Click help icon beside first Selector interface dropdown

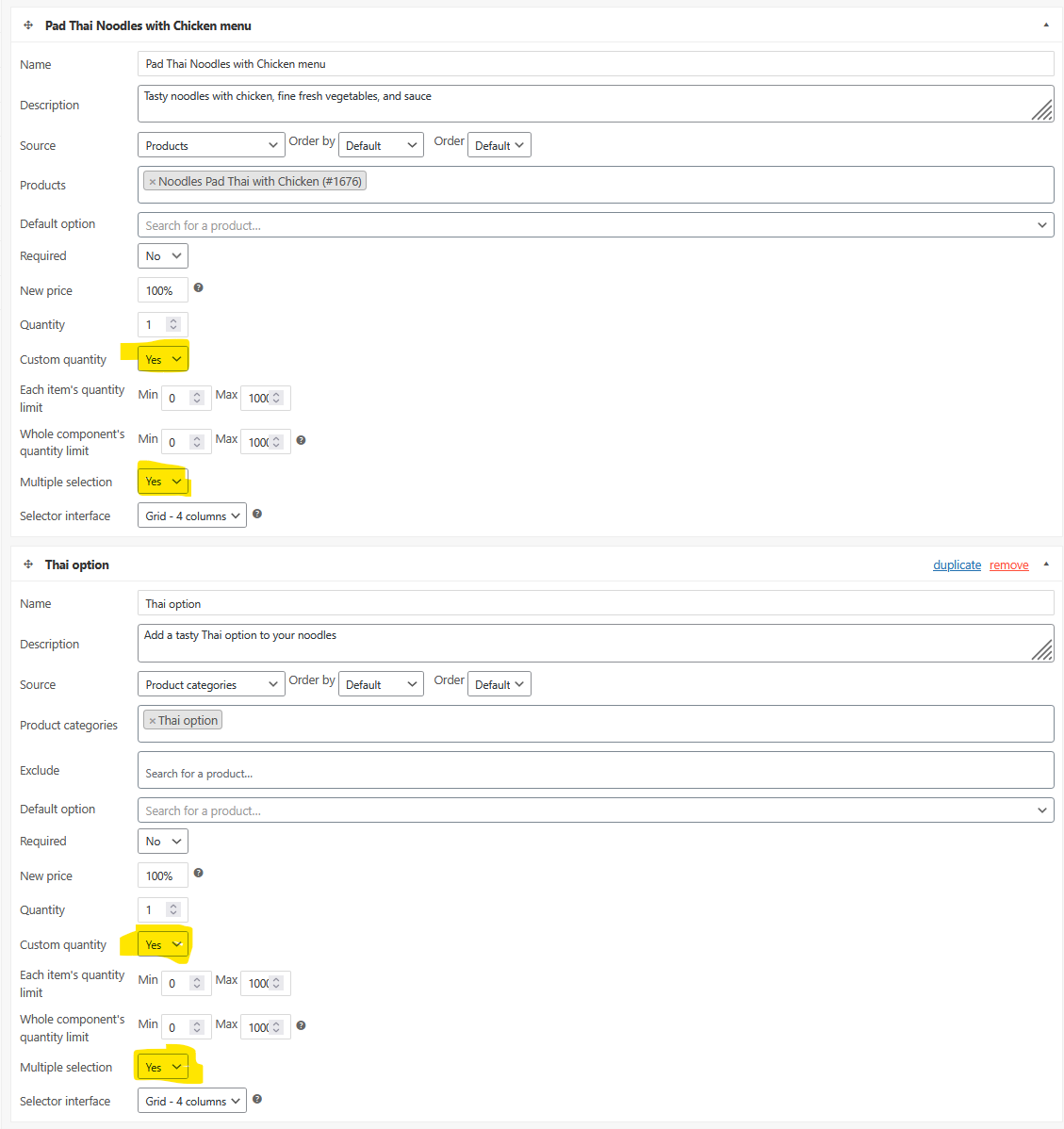tap(257, 515)
